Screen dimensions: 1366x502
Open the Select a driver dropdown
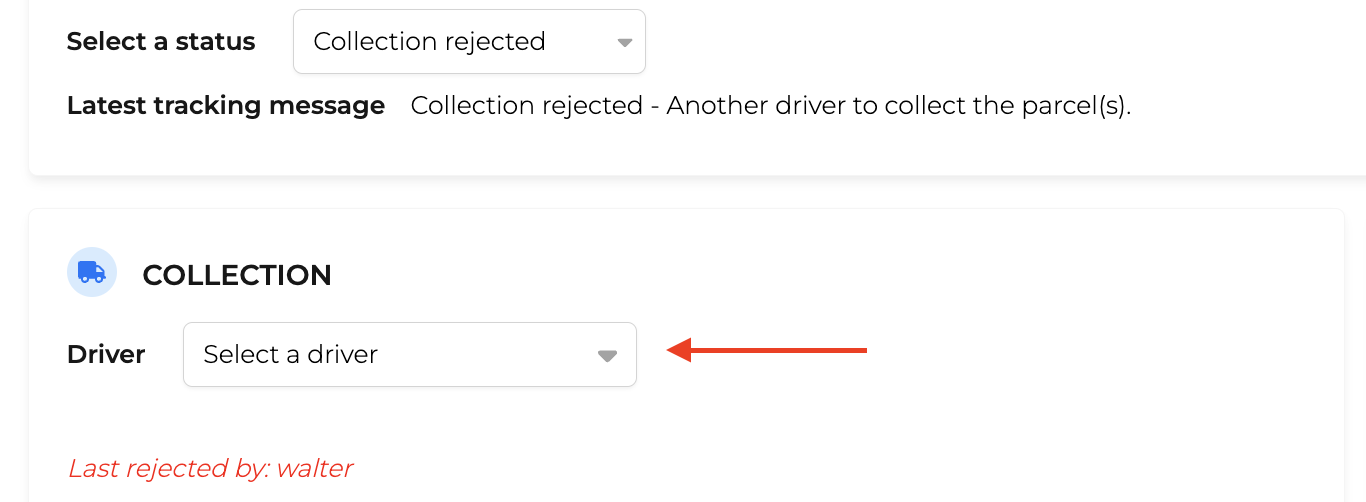pyautogui.click(x=410, y=354)
